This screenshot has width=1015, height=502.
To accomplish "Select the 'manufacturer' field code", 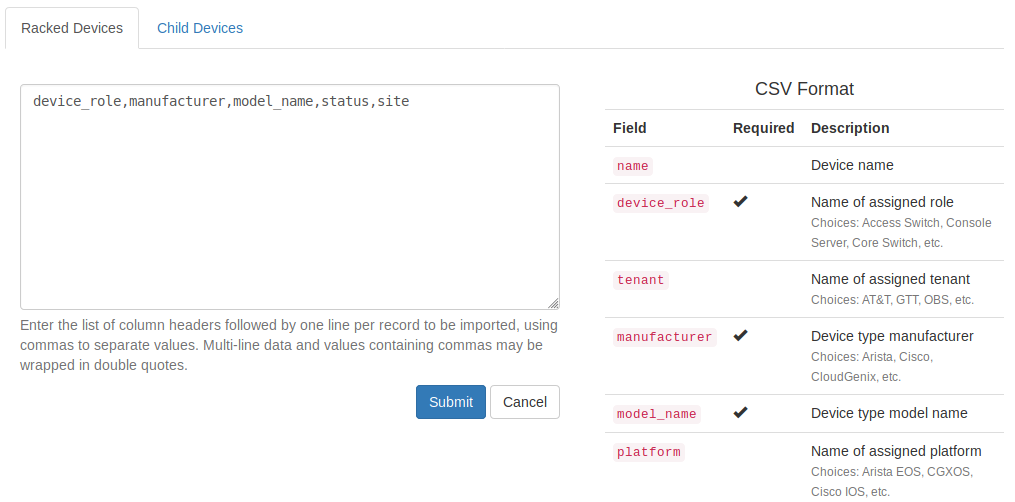I will tap(664, 337).
